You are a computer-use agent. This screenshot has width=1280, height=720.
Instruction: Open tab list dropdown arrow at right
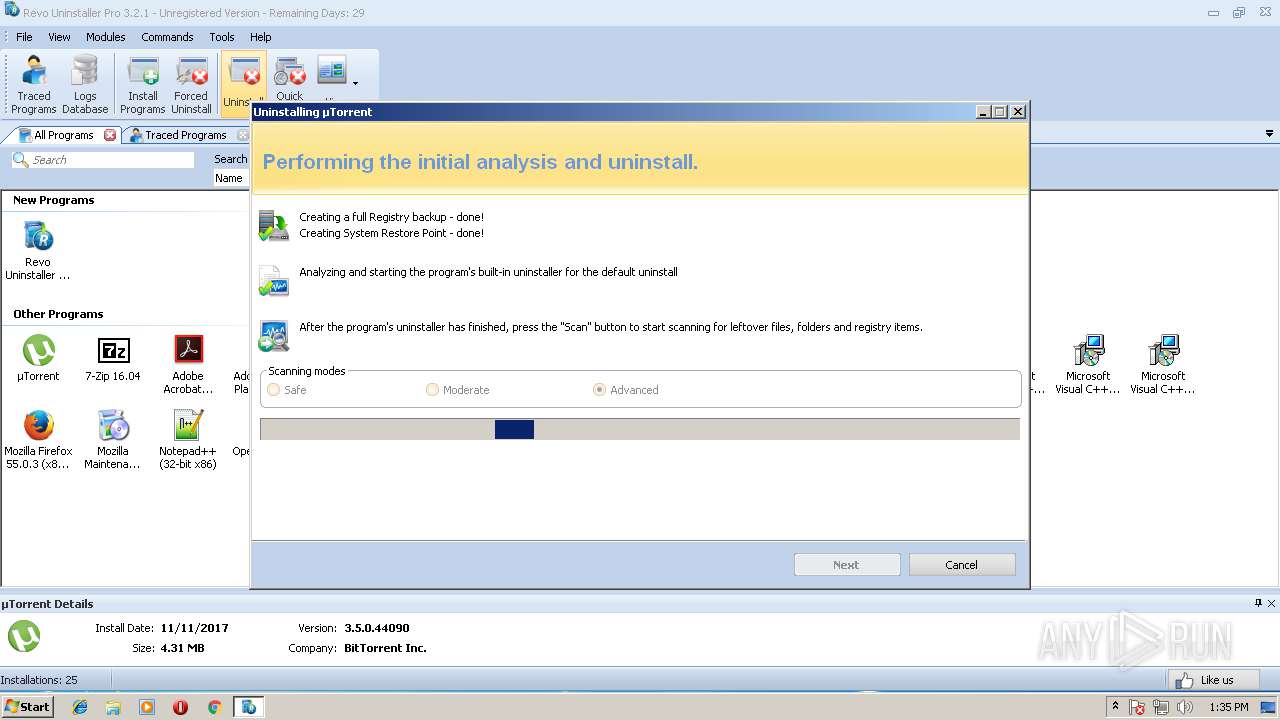pos(1270,134)
